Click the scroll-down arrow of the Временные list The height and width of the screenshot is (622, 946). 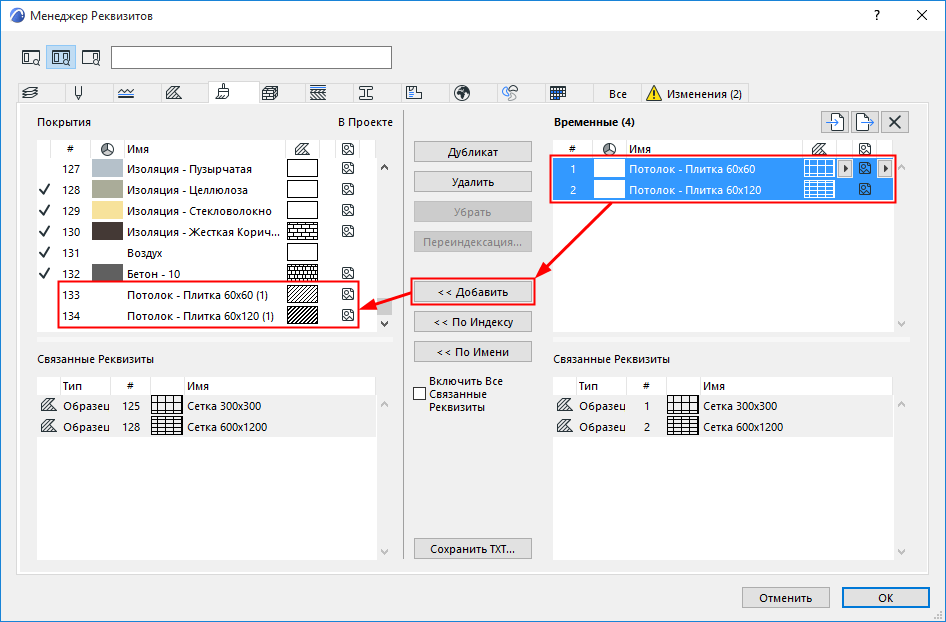[901, 323]
